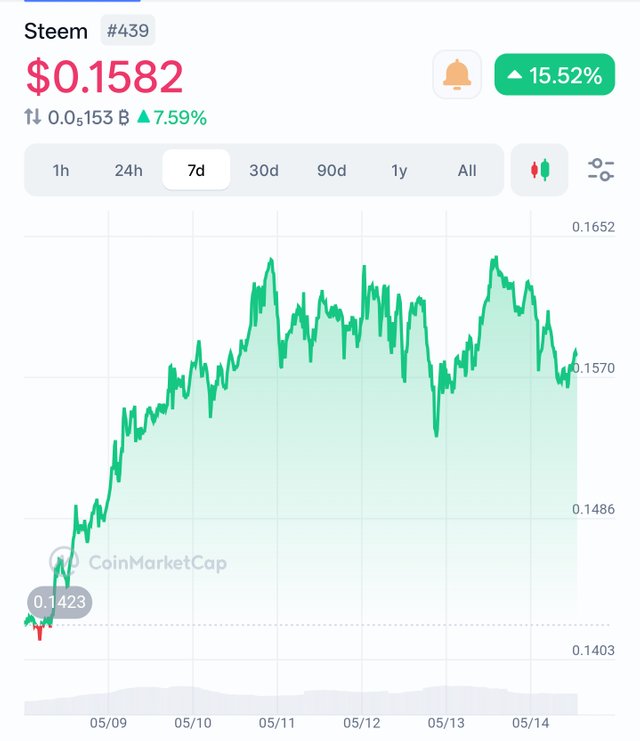Image resolution: width=640 pixels, height=741 pixels.
Task: Select the 24h time range
Action: 129,170
